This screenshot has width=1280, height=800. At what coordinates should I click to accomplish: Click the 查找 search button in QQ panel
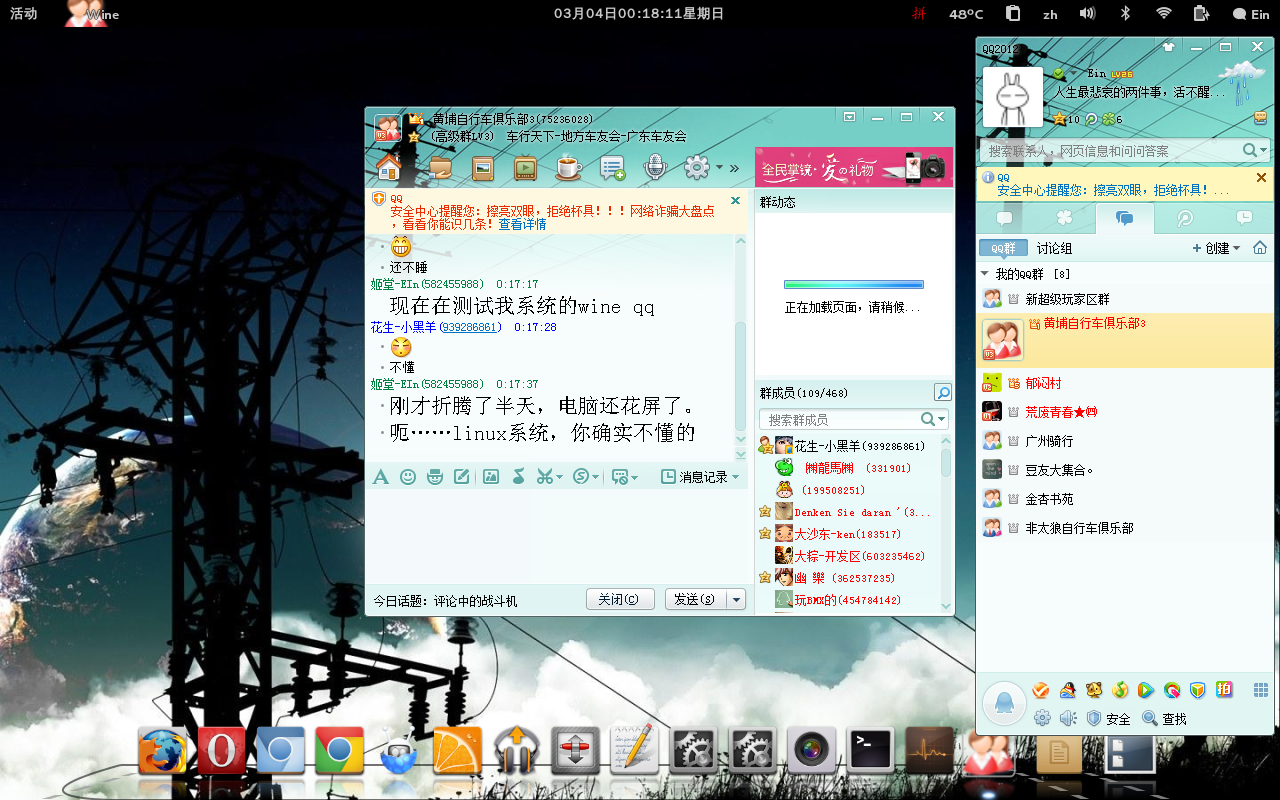pyautogui.click(x=1165, y=718)
